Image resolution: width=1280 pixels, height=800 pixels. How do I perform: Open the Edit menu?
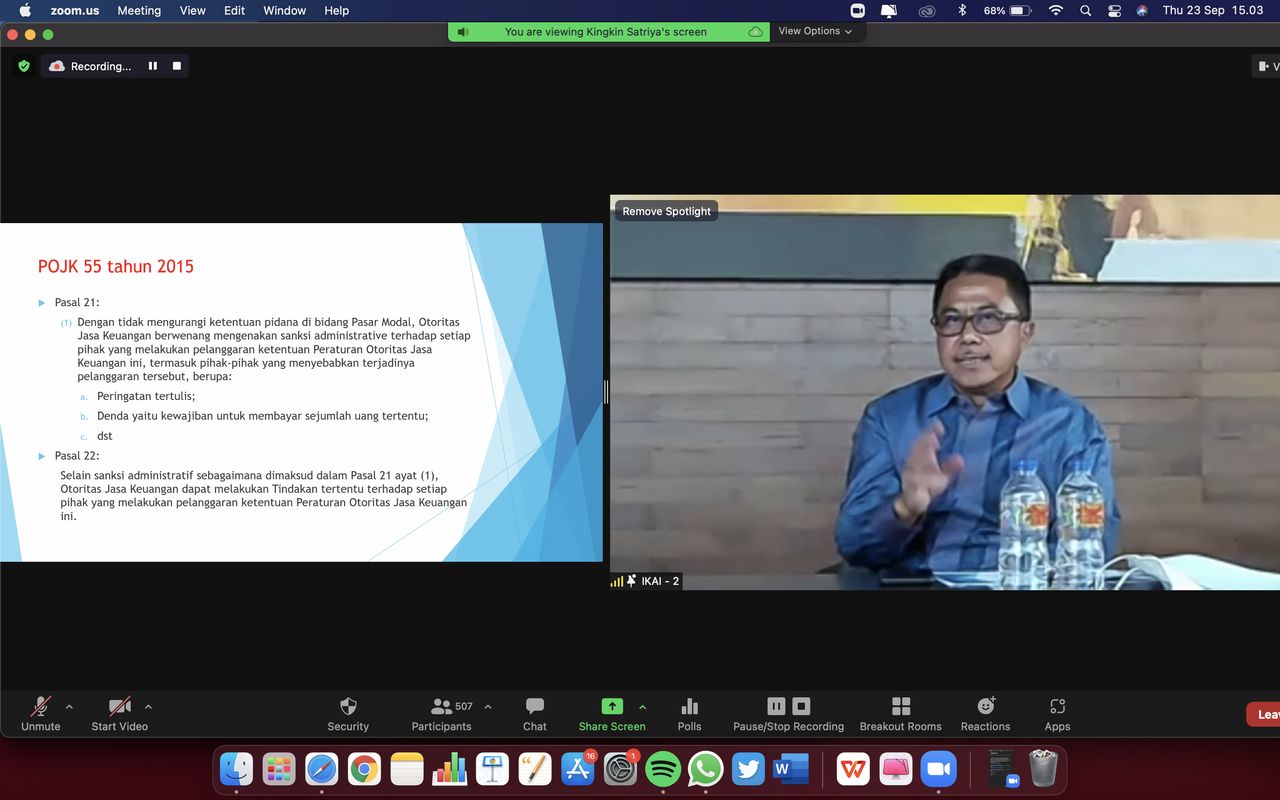point(235,10)
